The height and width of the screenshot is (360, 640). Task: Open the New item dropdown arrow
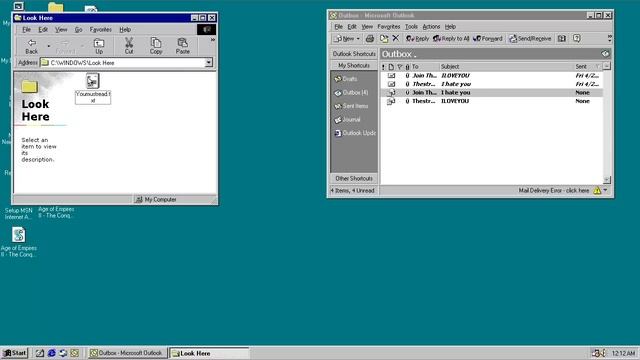click(x=358, y=39)
